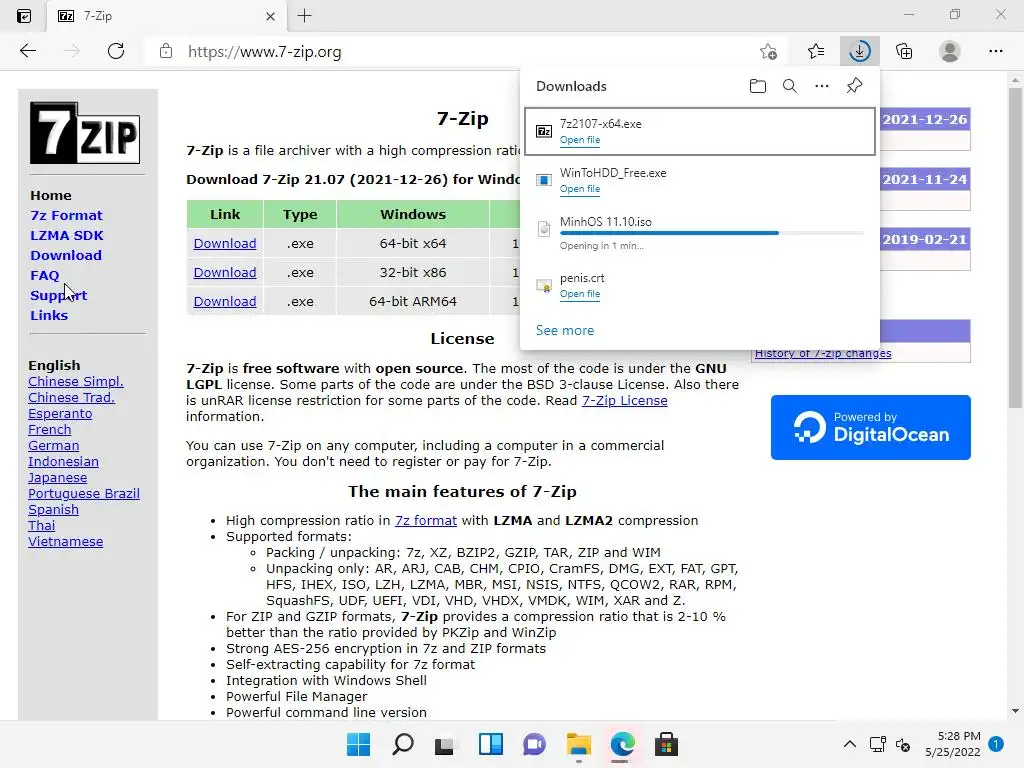Viewport: 1024px width, 768px height.
Task: Open the Collections icon
Action: click(904, 51)
